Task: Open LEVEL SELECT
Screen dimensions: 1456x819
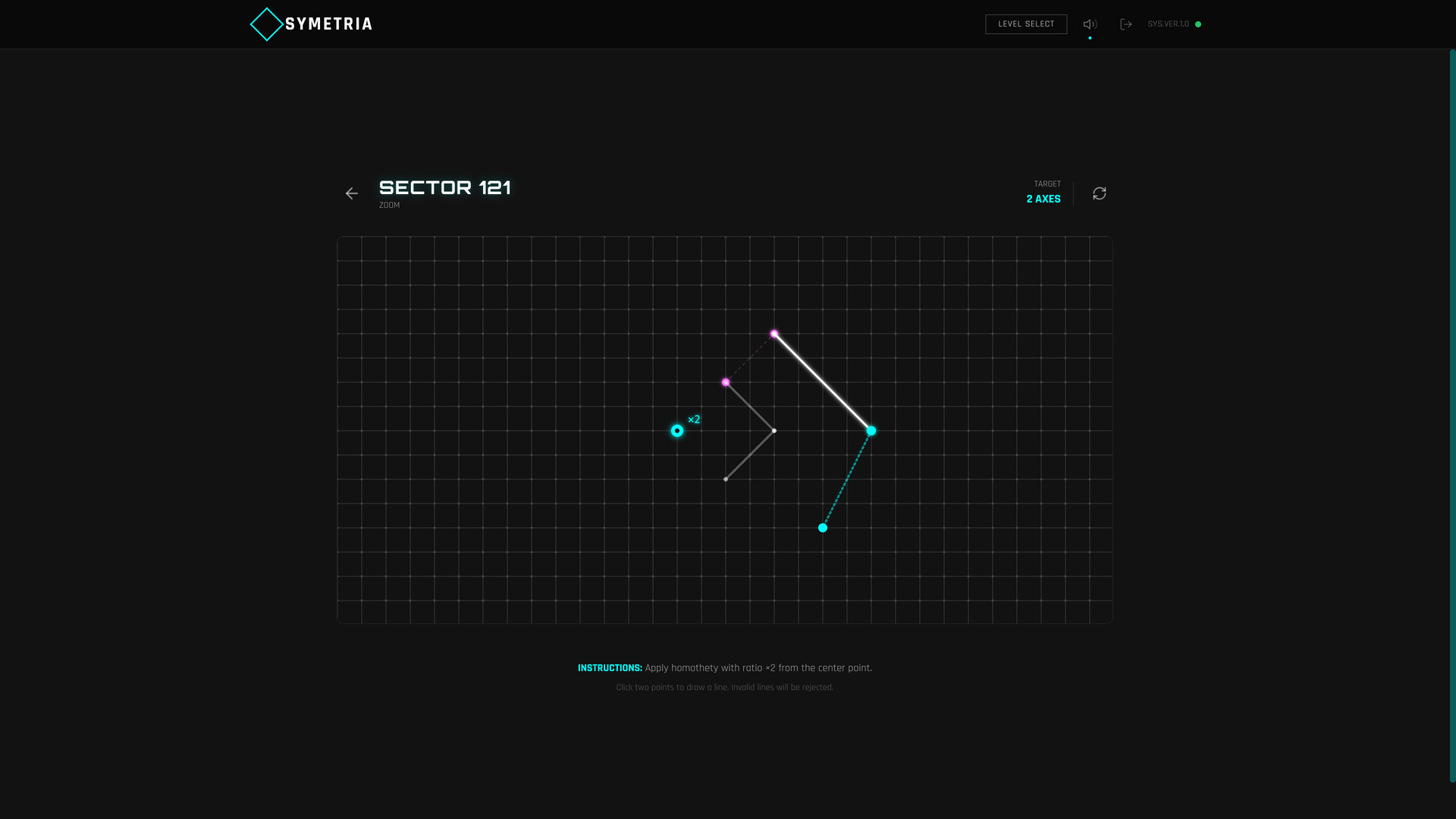Action: tap(1026, 24)
